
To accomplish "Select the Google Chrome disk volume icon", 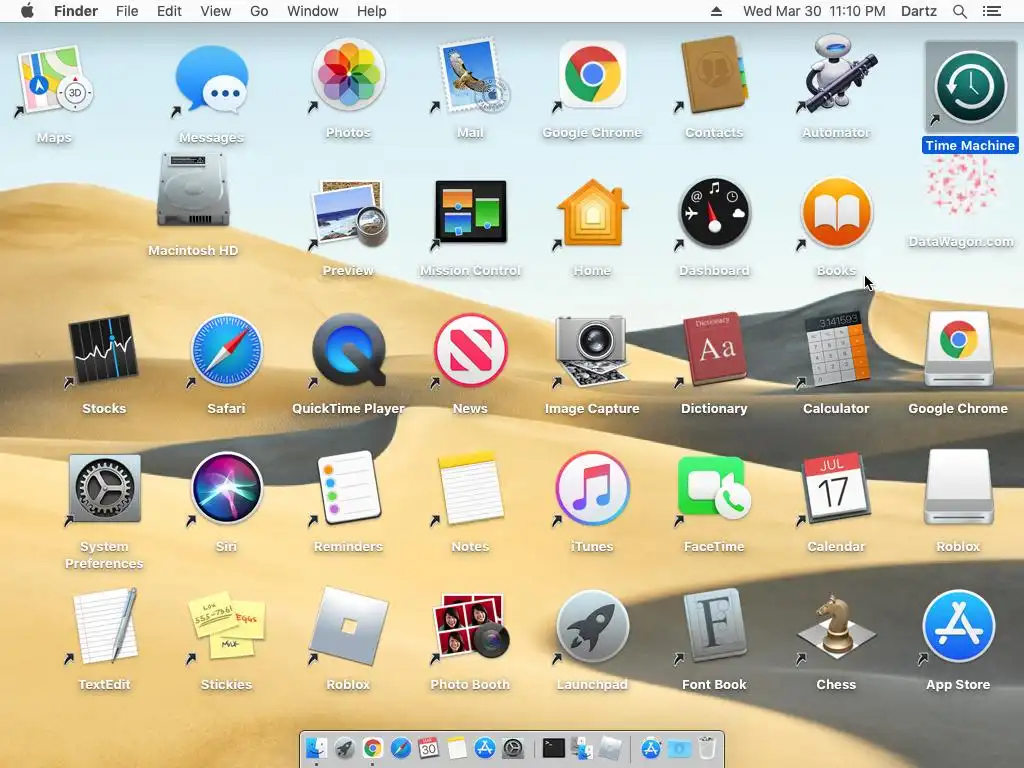I will tap(958, 349).
